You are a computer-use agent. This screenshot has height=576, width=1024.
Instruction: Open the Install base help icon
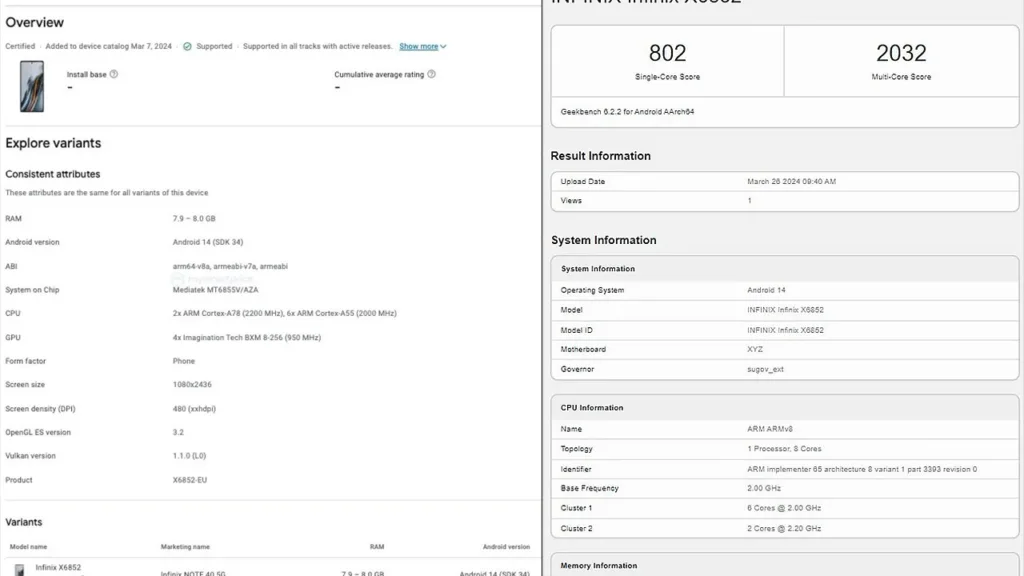coord(114,74)
